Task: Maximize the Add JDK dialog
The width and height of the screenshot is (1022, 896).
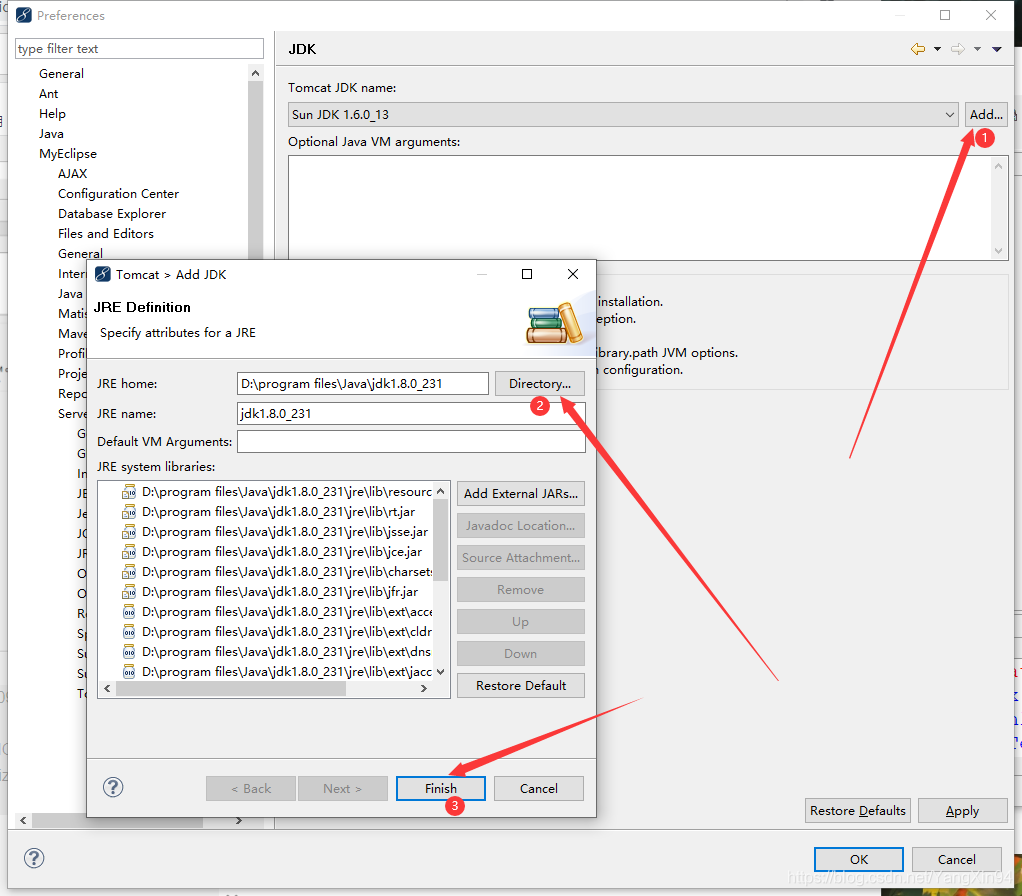Action: pos(527,274)
